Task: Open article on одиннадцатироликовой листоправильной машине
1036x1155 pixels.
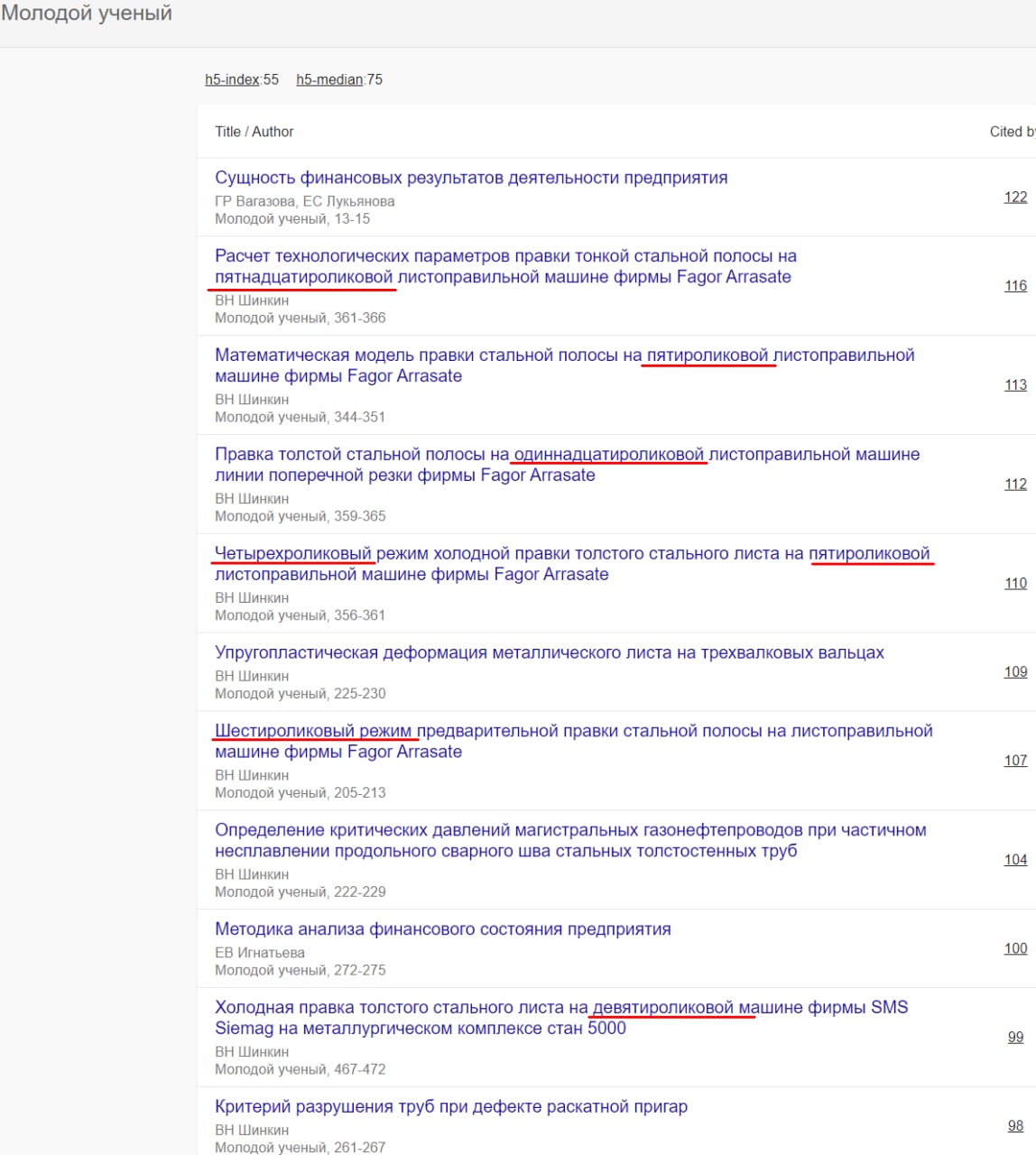Action: [568, 465]
